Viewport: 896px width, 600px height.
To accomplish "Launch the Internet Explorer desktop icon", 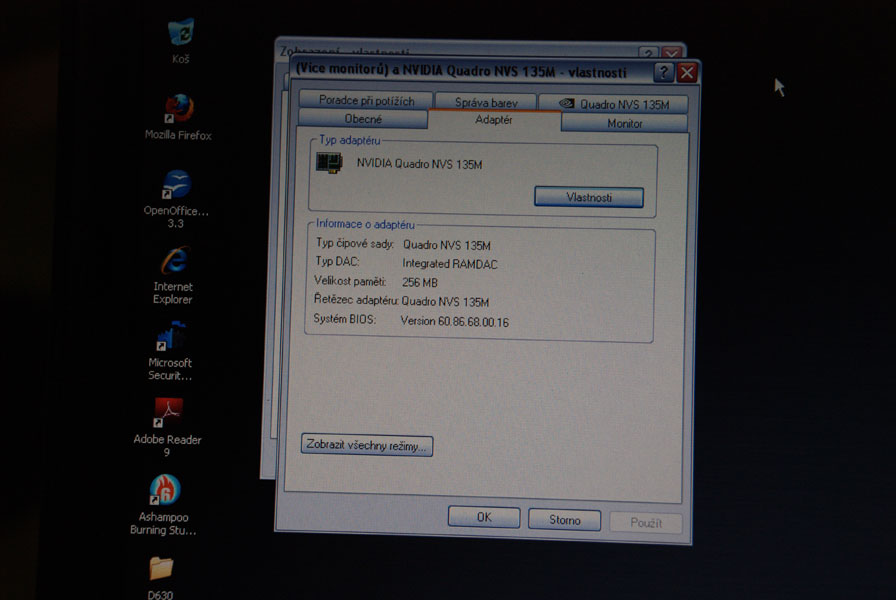I will [174, 262].
